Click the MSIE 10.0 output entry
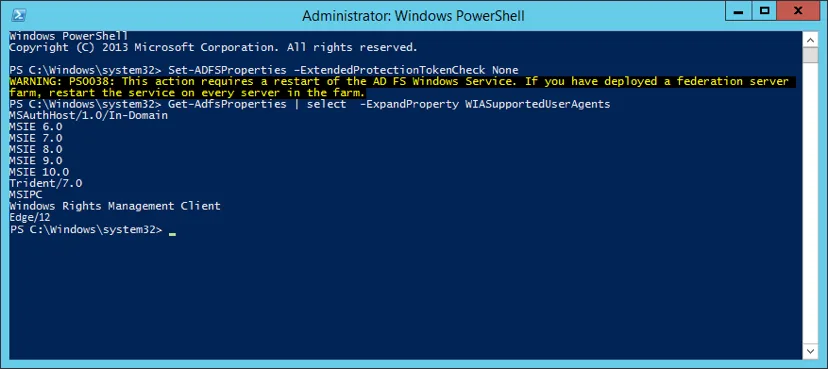This screenshot has height=369, width=828. [x=39, y=172]
